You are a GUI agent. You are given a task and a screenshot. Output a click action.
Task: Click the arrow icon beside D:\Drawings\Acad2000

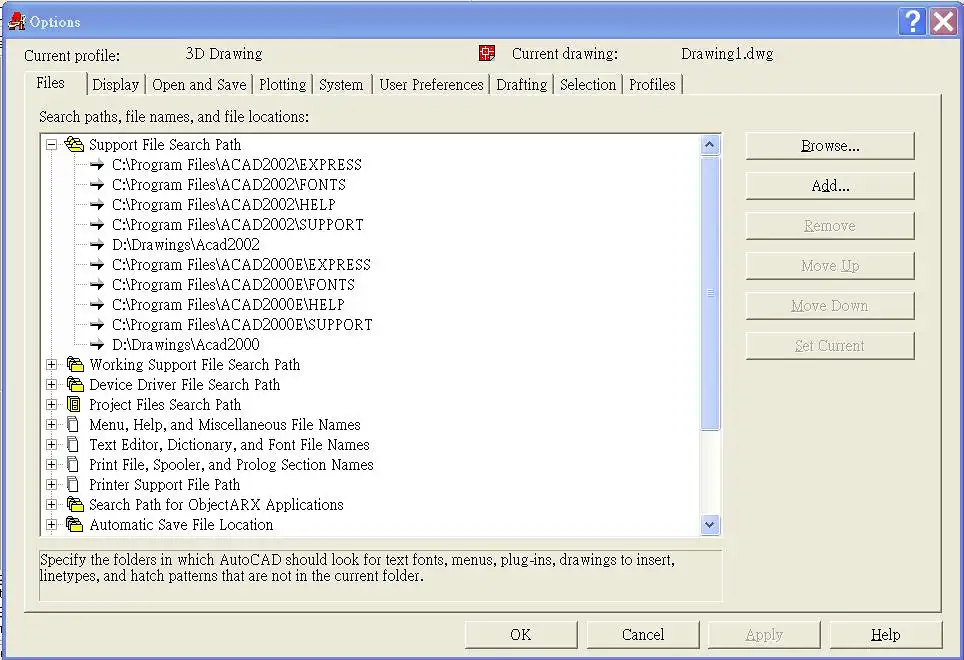[x=97, y=345]
